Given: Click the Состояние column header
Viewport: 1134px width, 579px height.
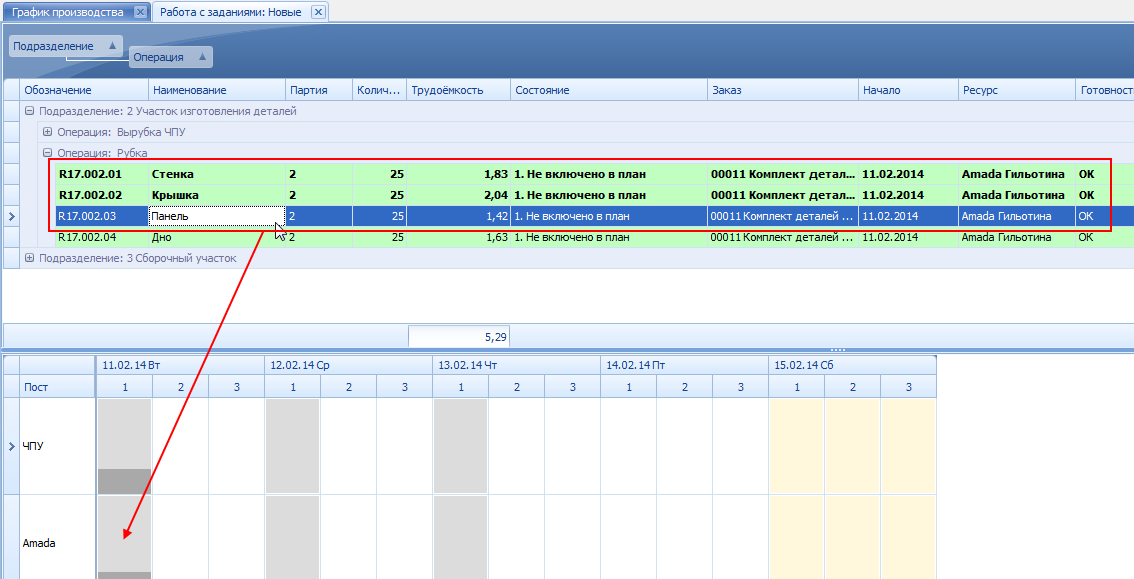Looking at the screenshot, I should (609, 90).
